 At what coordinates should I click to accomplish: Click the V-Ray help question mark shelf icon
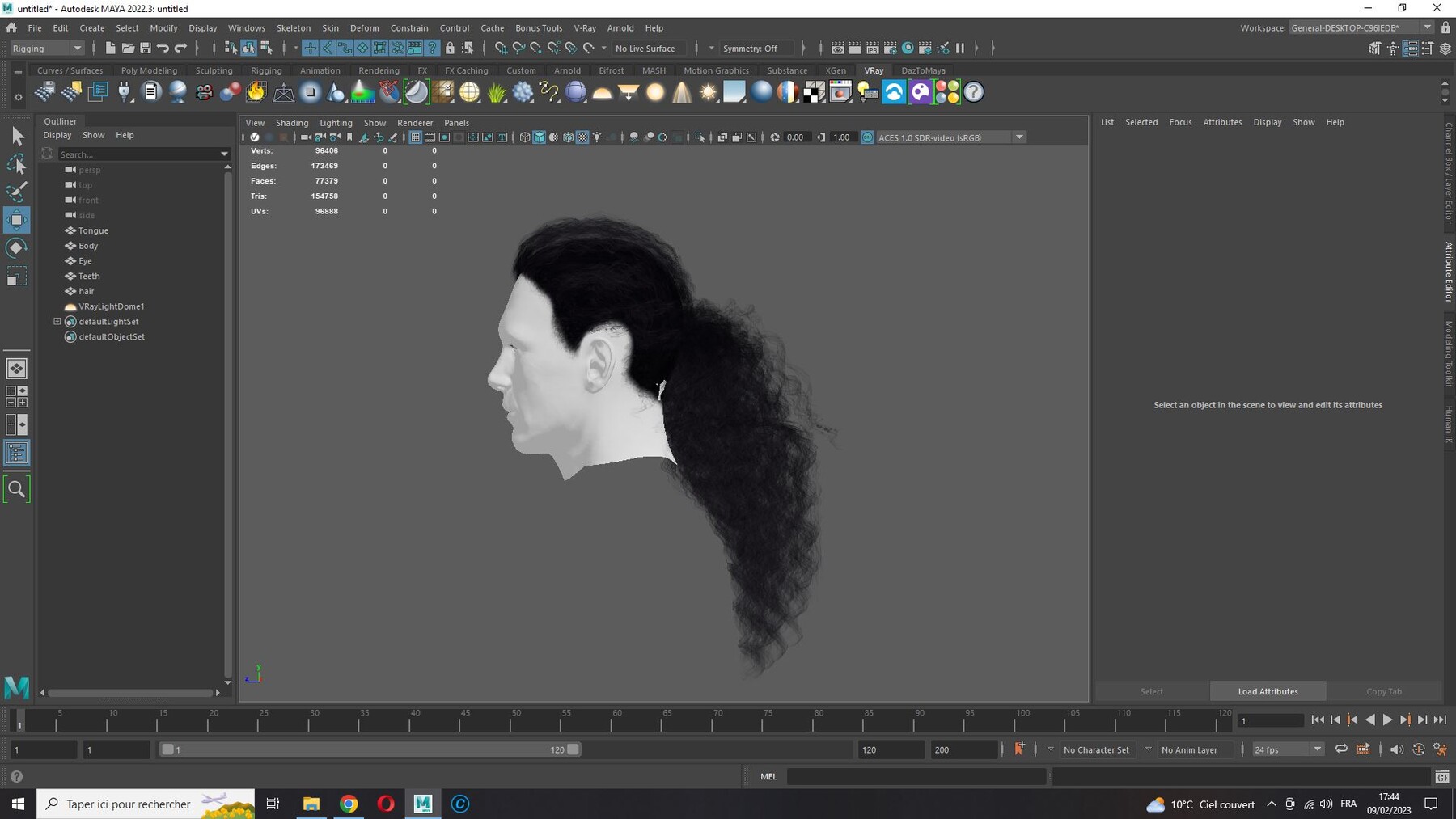tap(974, 92)
